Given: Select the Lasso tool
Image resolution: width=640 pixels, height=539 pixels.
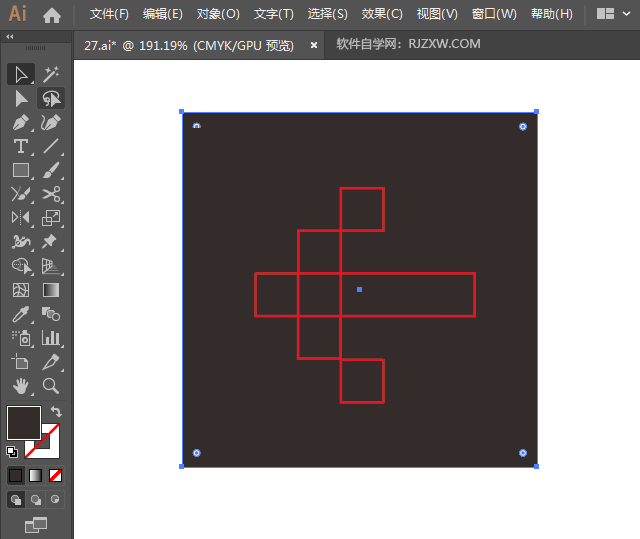Looking at the screenshot, I should click(51, 98).
